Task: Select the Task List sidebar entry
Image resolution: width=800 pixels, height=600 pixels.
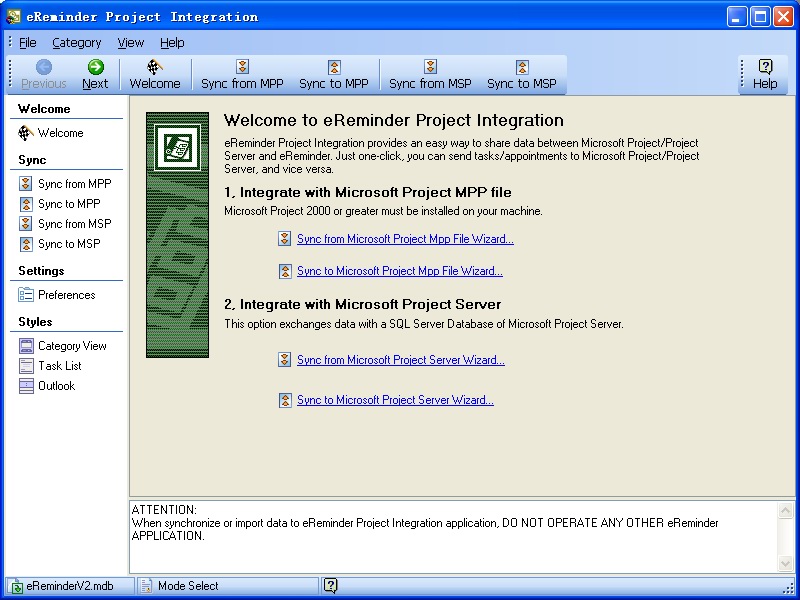Action: [60, 366]
